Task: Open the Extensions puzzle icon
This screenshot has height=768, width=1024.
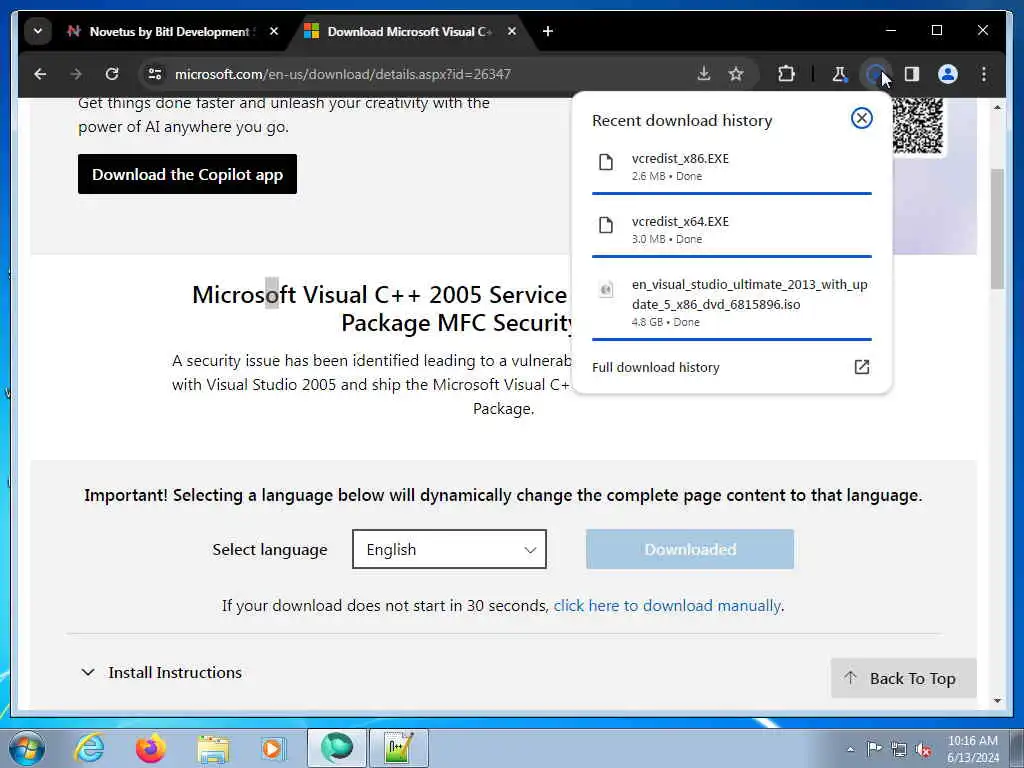Action: pos(786,74)
